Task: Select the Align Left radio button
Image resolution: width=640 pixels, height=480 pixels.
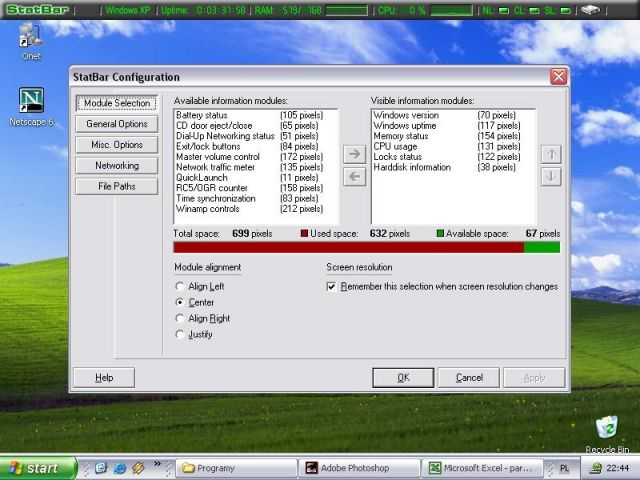Action: tap(200, 287)
